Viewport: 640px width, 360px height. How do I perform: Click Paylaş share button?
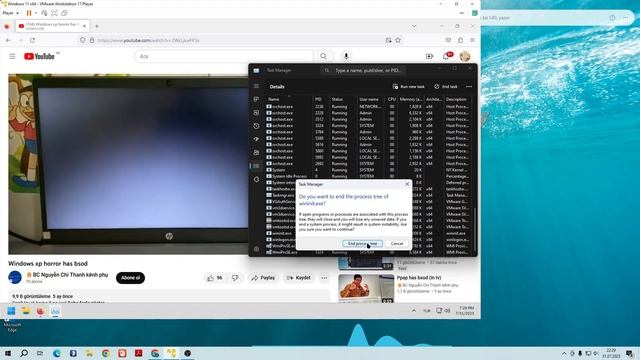pos(263,278)
